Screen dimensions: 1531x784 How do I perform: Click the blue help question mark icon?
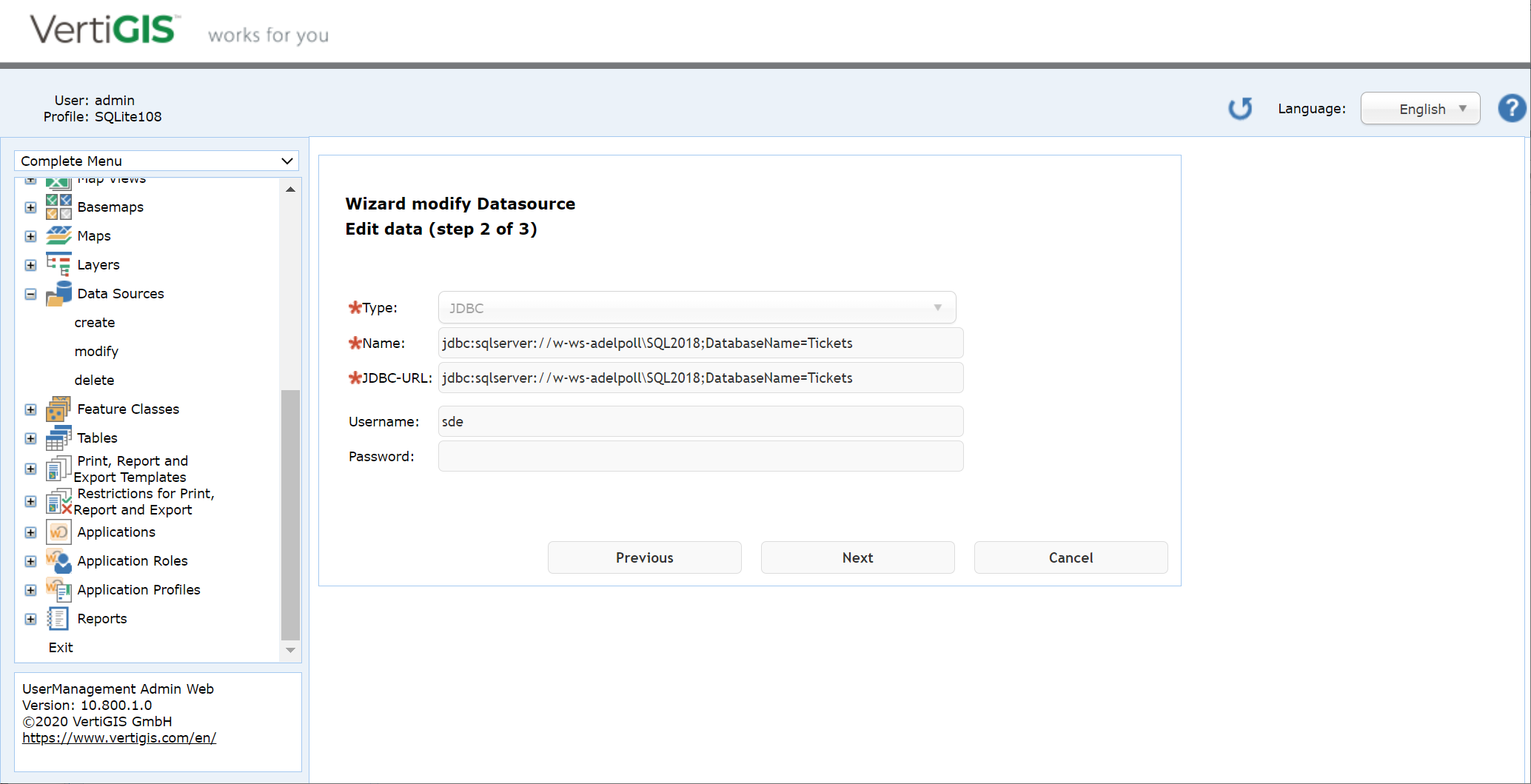[x=1512, y=108]
